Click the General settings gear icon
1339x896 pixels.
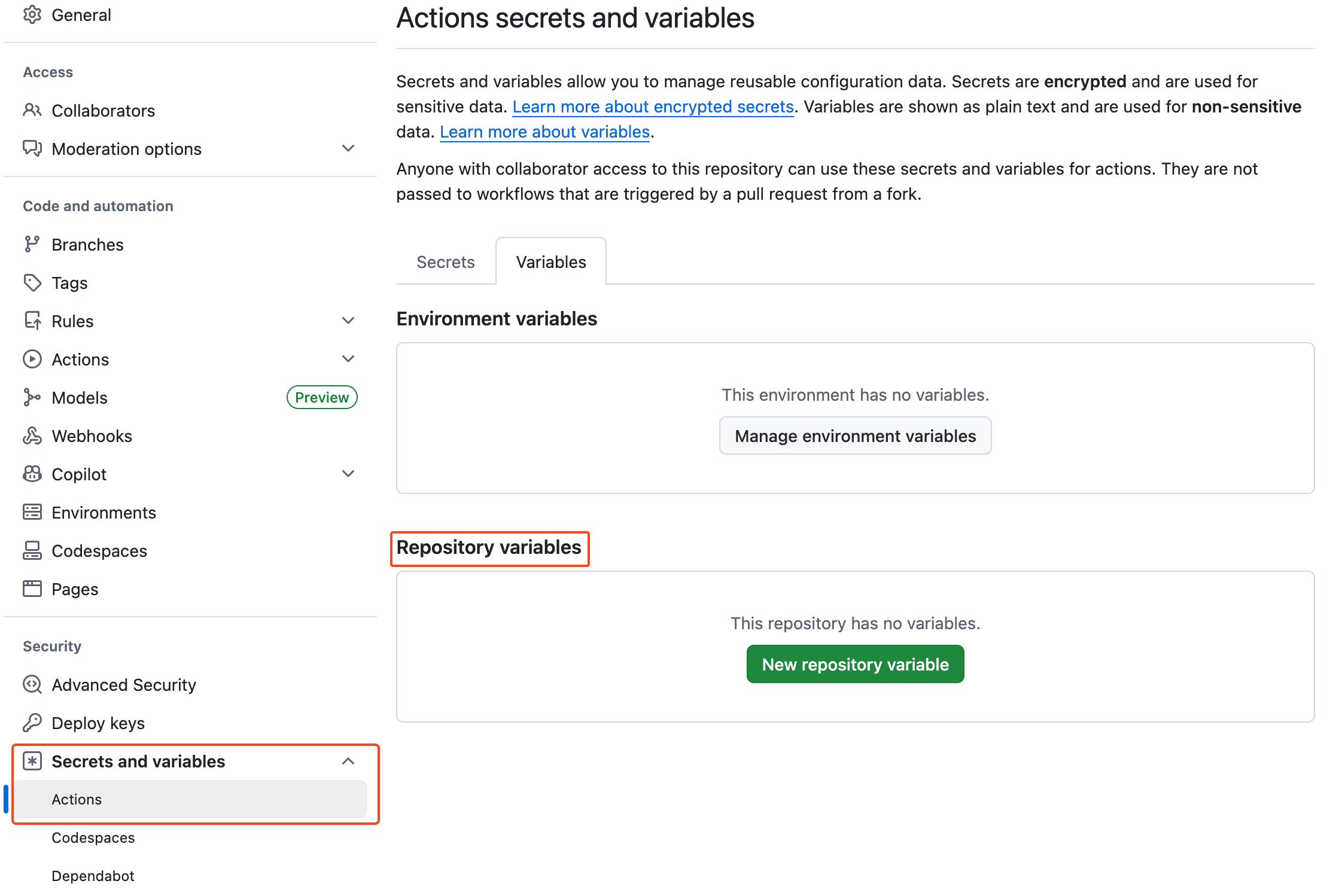point(33,15)
